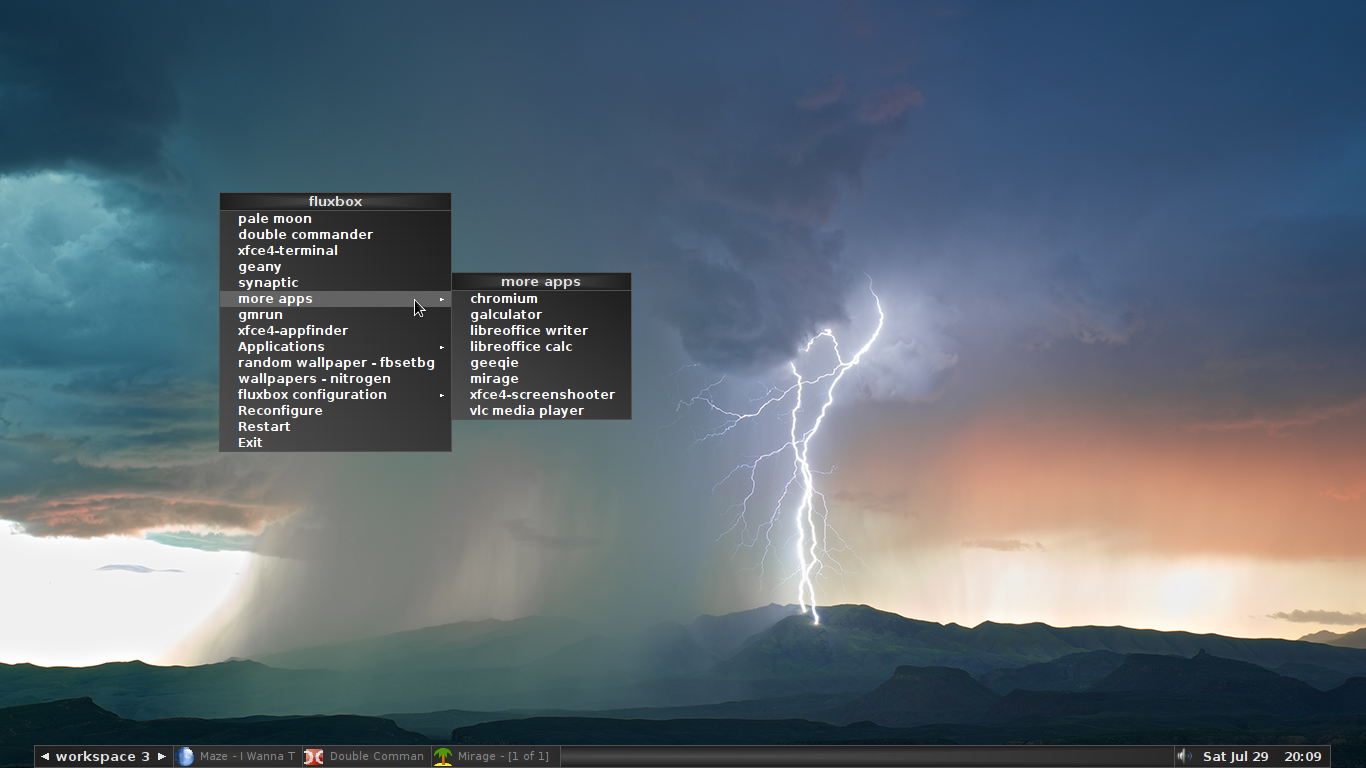
Task: Select geany in the fluxbox menu
Action: [260, 266]
